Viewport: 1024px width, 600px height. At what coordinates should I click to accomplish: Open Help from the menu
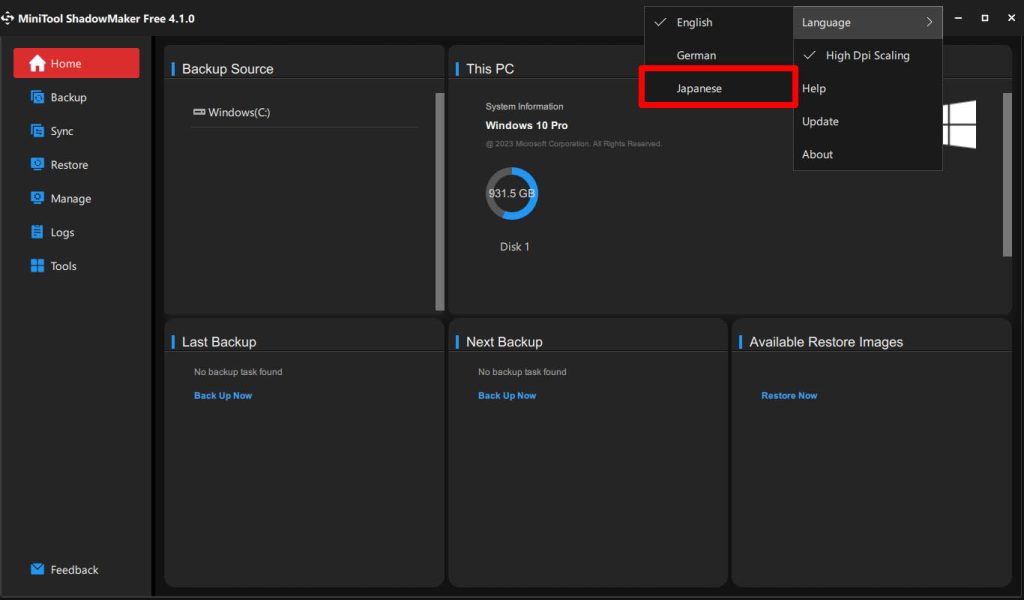coord(867,88)
